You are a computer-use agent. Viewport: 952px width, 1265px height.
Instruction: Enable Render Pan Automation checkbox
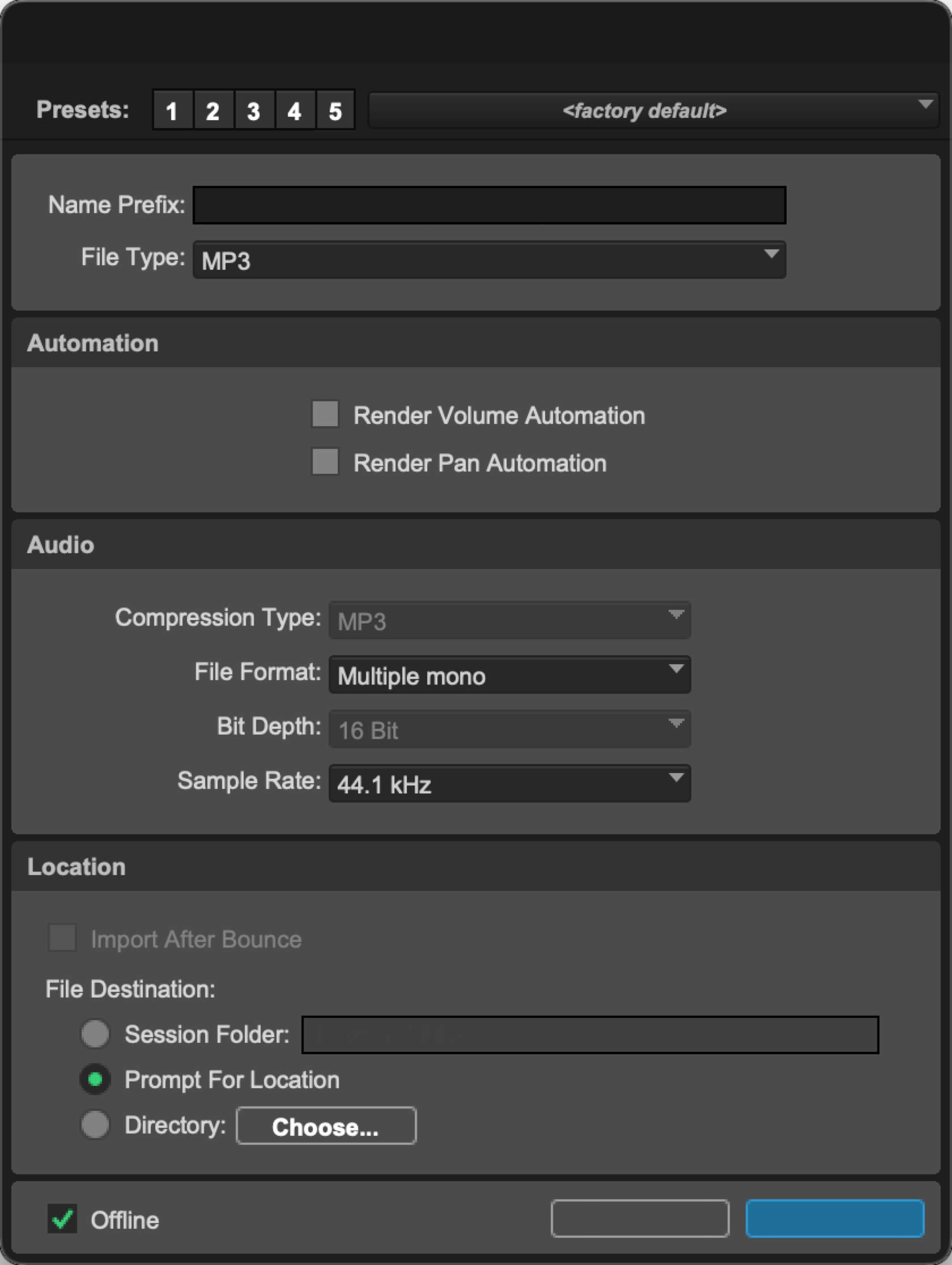pos(325,461)
